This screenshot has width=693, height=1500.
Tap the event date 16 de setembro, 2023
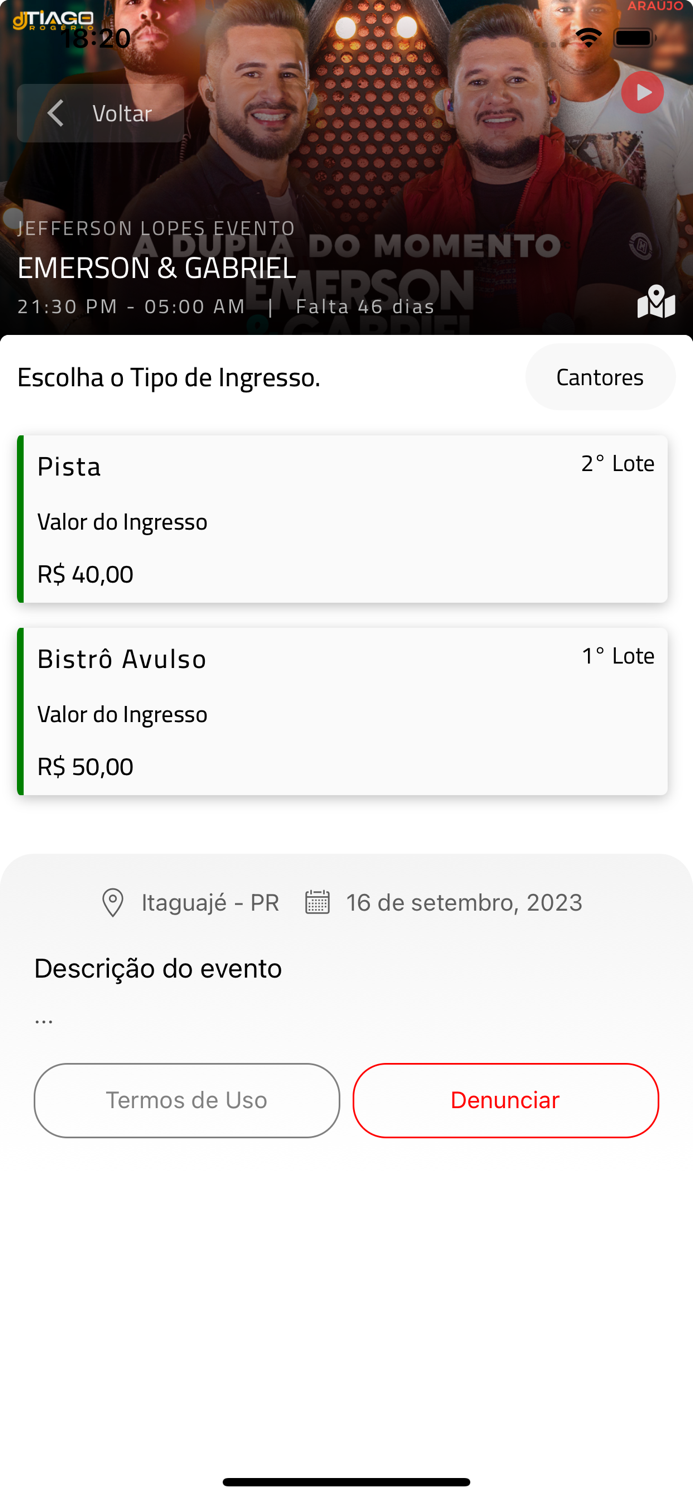coord(464,902)
